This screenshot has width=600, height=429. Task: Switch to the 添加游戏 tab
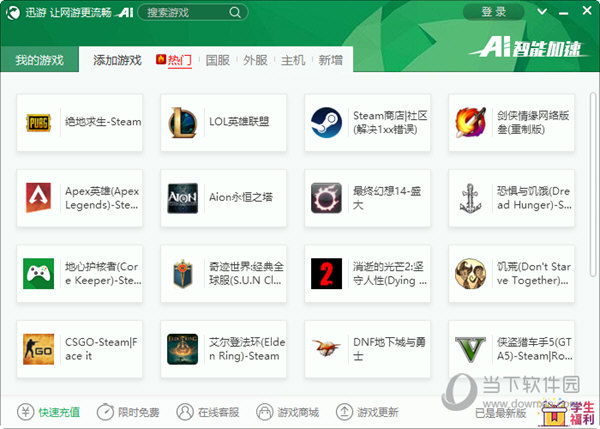click(117, 60)
